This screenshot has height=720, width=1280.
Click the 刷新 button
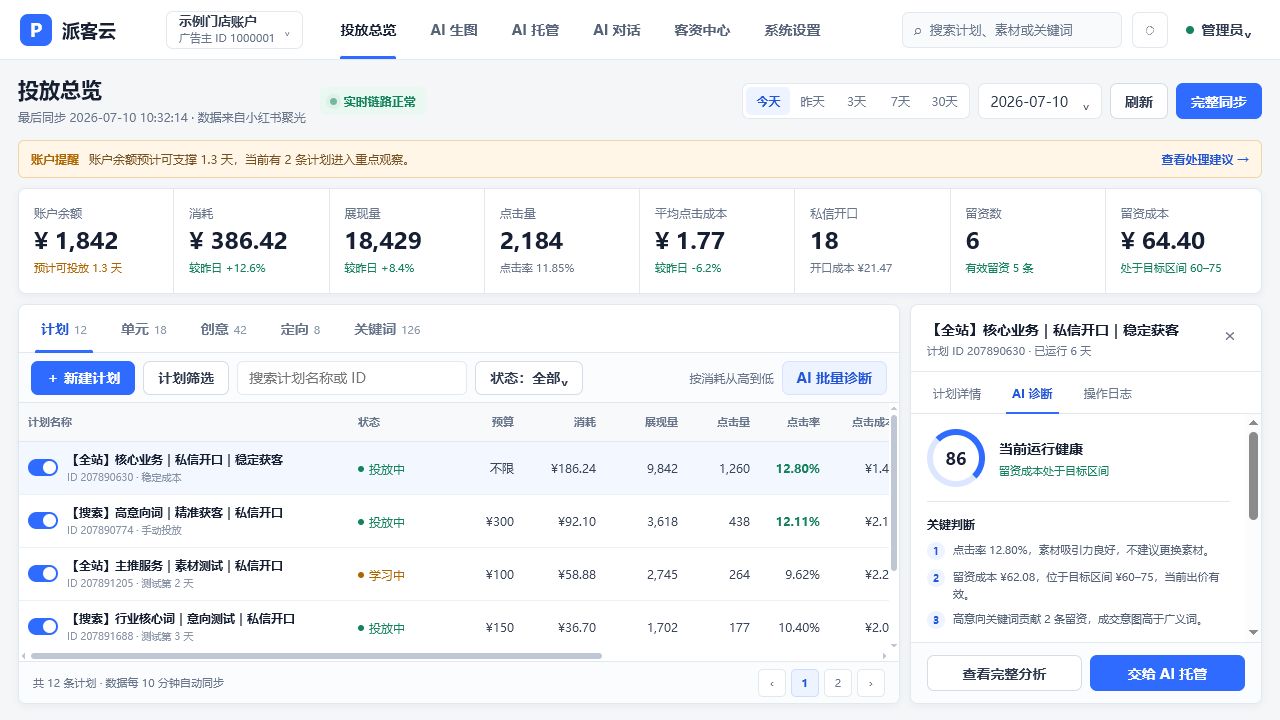tap(1139, 101)
